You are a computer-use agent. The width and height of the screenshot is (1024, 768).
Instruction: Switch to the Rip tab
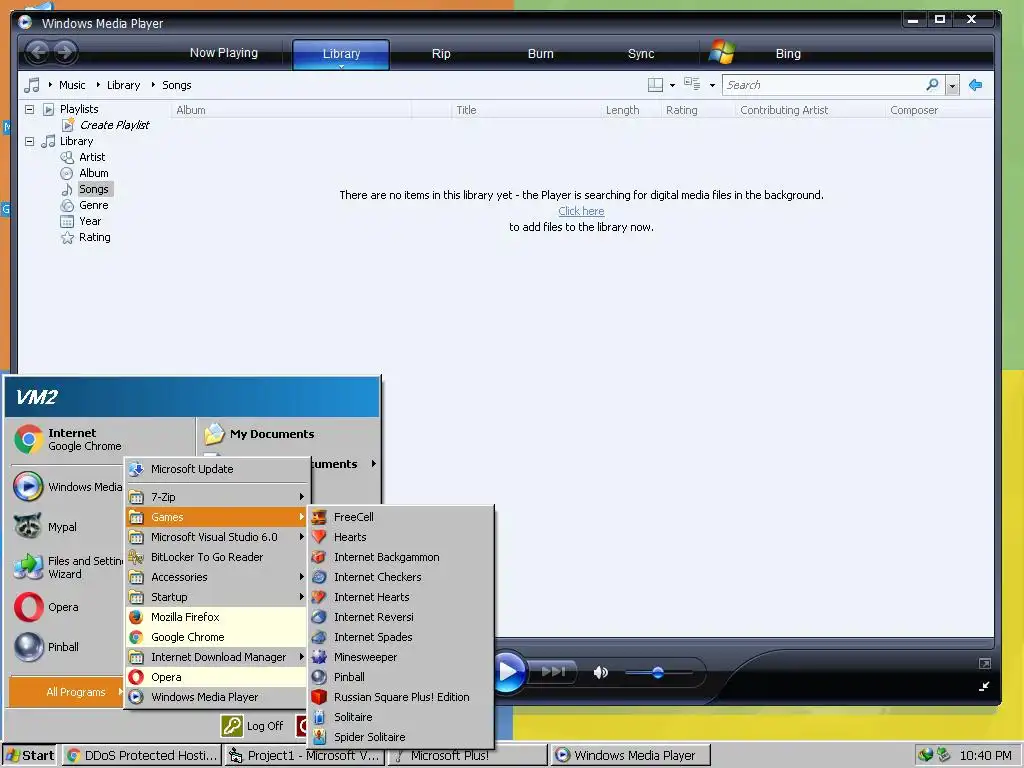tap(441, 54)
